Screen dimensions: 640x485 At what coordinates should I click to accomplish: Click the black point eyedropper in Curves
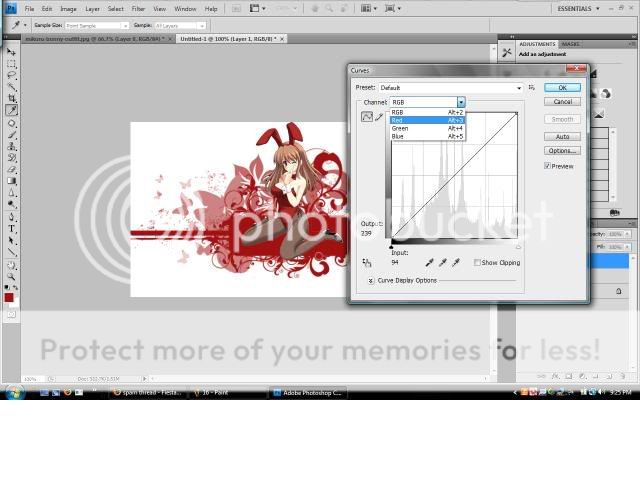point(429,263)
